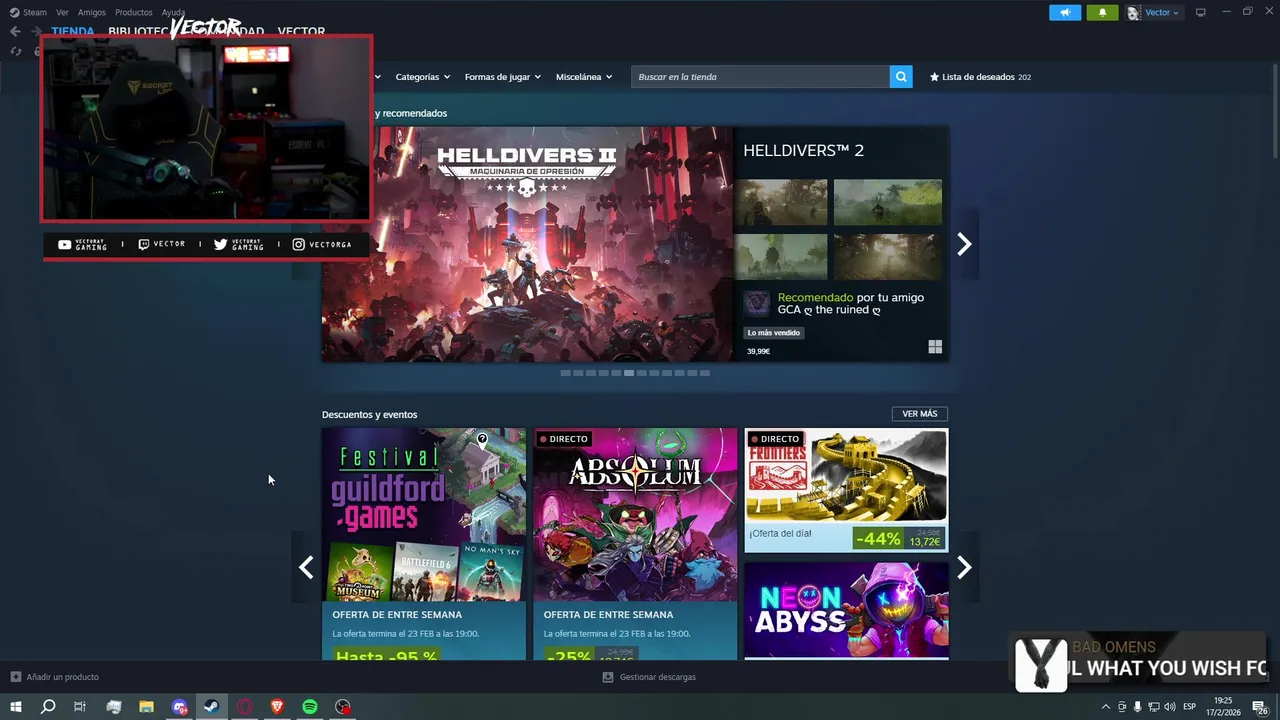Open the green notifications bell
Viewport: 1280px width, 720px height.
pos(1102,12)
